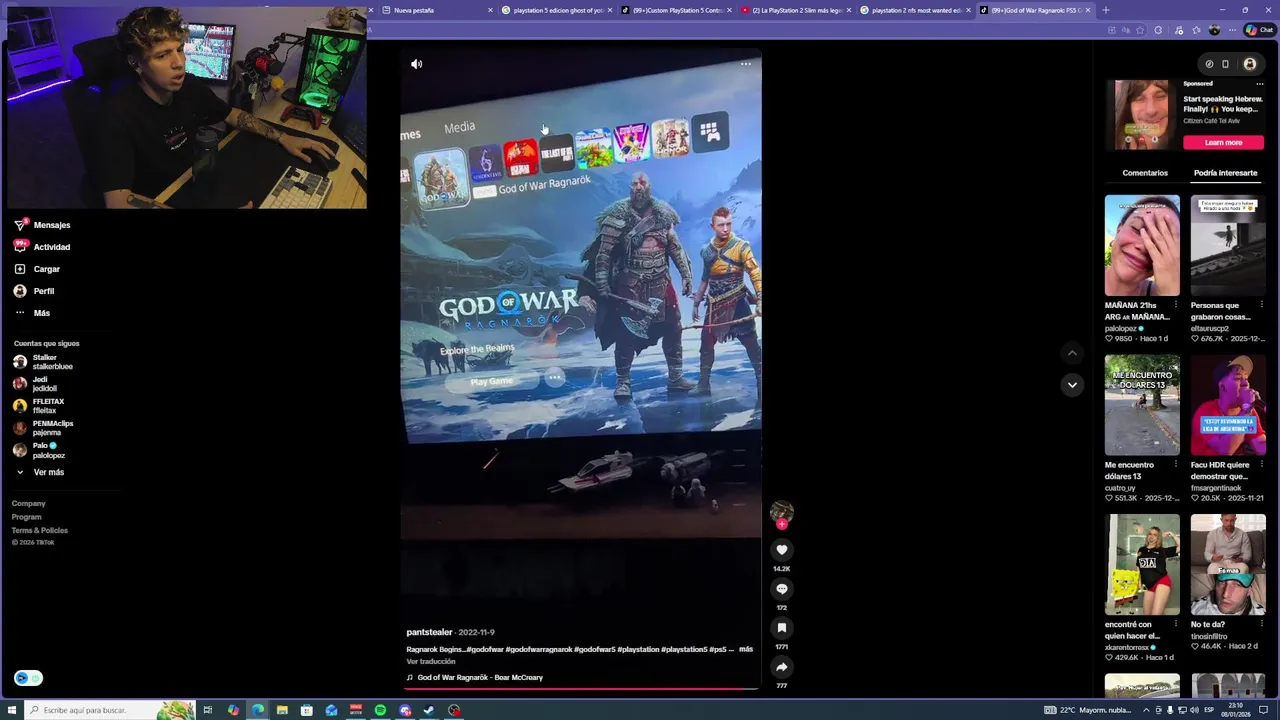Mute the TikTok video sound
Viewport: 1280px width, 720px height.
(417, 64)
